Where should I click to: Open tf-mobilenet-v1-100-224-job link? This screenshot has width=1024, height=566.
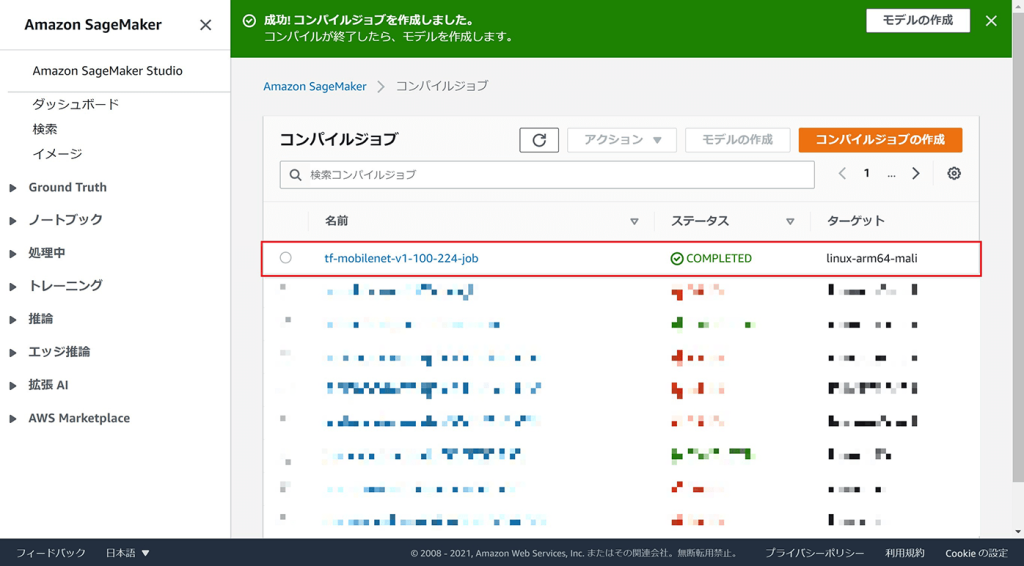(401, 259)
